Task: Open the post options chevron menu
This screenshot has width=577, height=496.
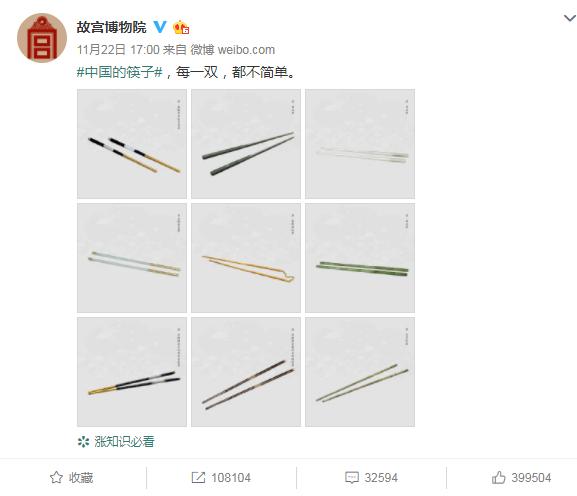Action: click(570, 18)
